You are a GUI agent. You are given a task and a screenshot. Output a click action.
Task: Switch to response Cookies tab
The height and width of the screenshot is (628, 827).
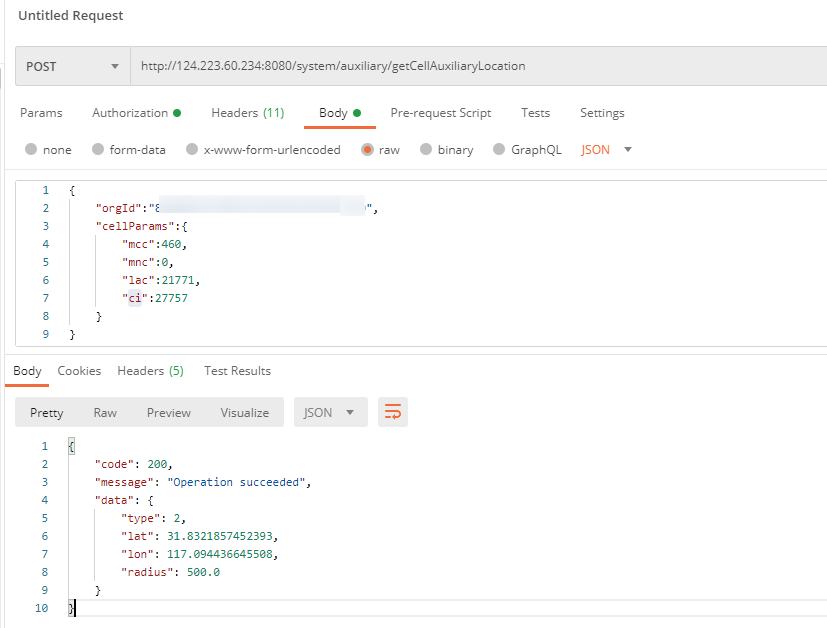tap(79, 371)
